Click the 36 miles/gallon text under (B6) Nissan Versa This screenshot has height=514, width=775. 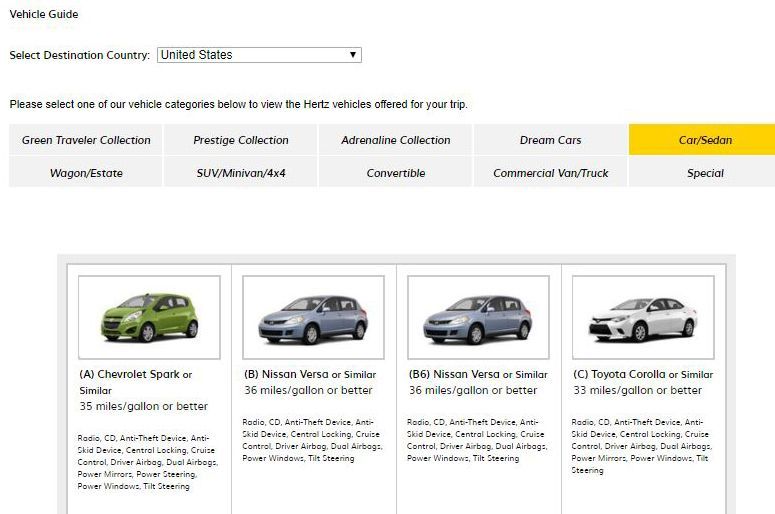click(473, 390)
